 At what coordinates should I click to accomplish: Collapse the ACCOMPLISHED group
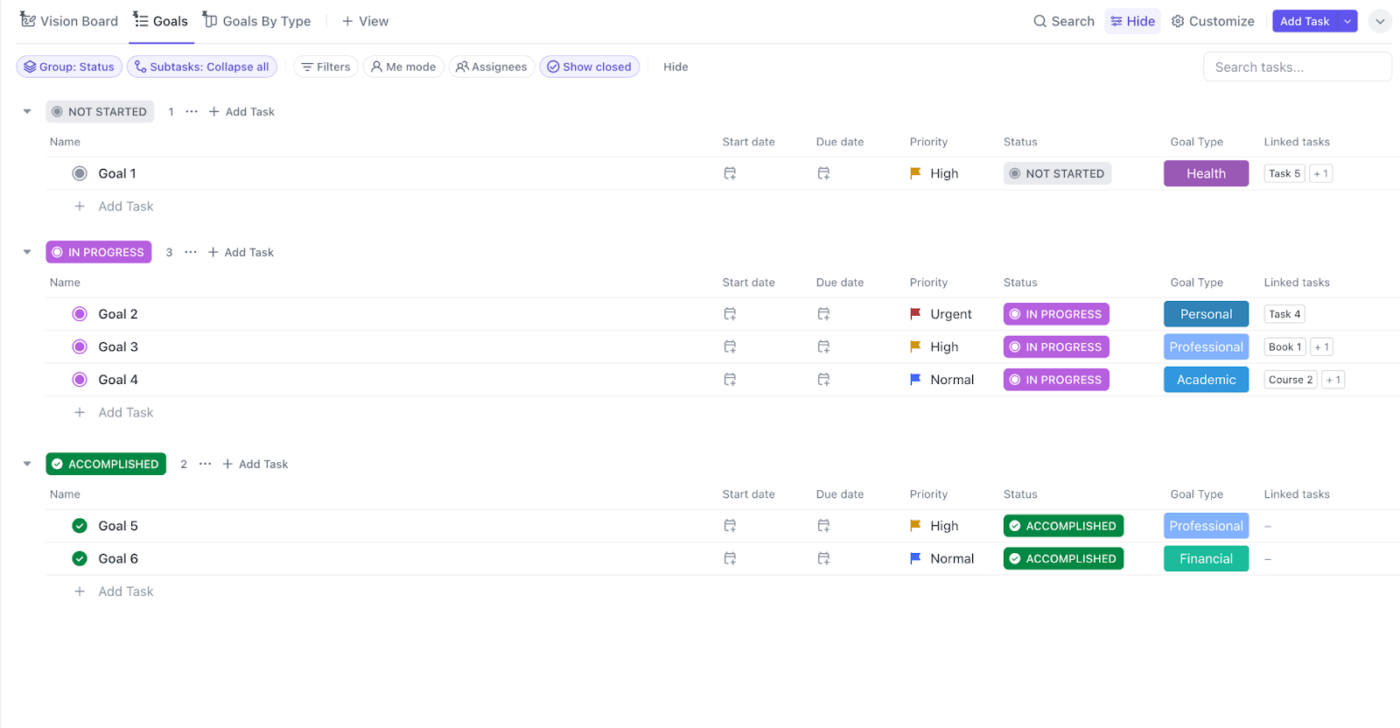[x=26, y=463]
